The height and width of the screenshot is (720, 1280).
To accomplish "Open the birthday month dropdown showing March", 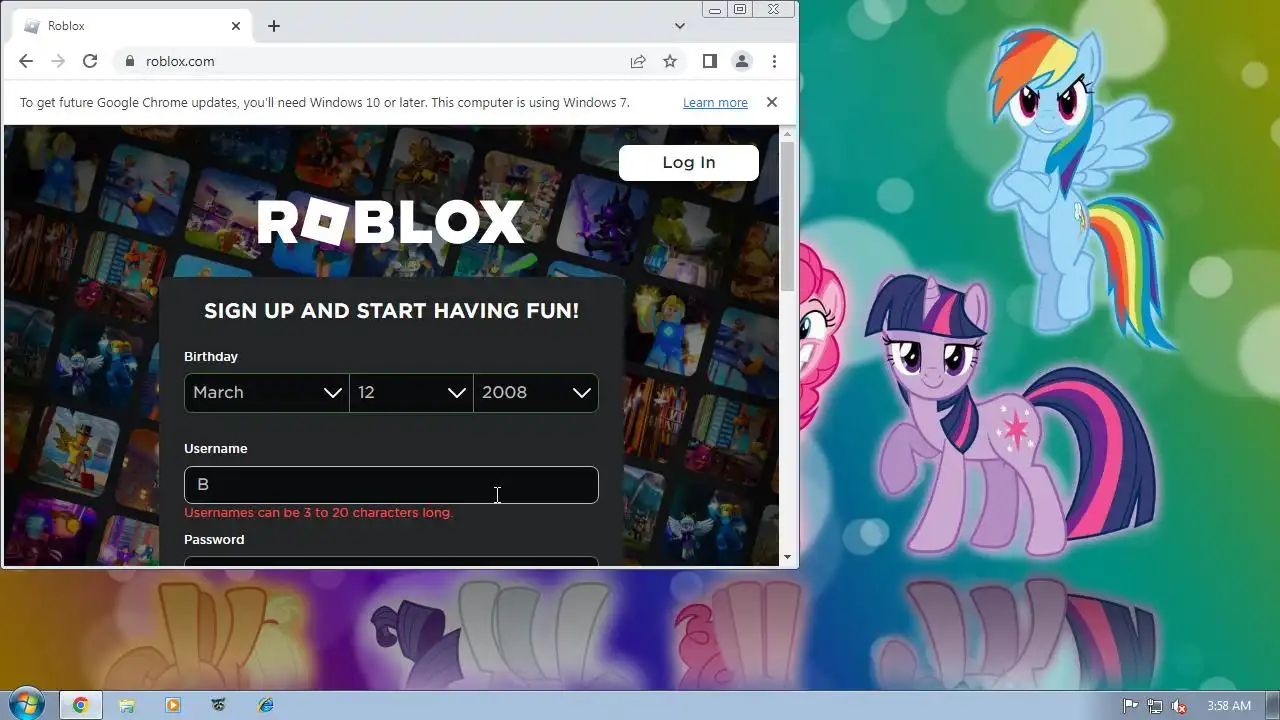I will click(x=267, y=393).
